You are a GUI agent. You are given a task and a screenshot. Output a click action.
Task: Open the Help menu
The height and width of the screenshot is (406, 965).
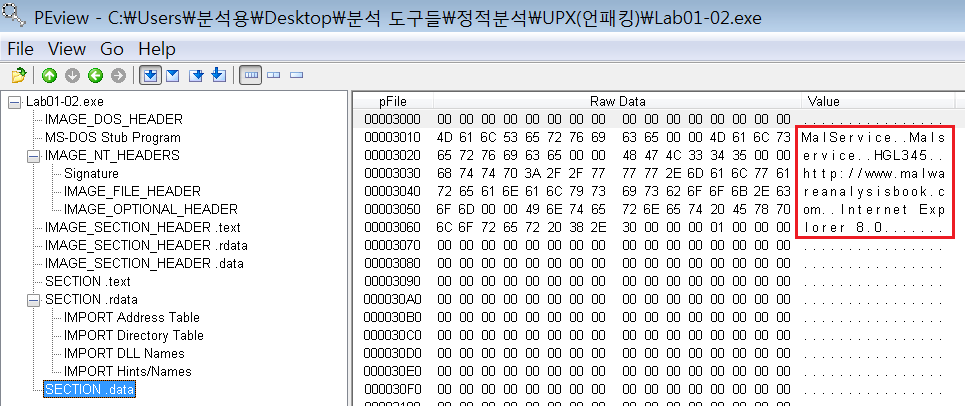coord(157,49)
